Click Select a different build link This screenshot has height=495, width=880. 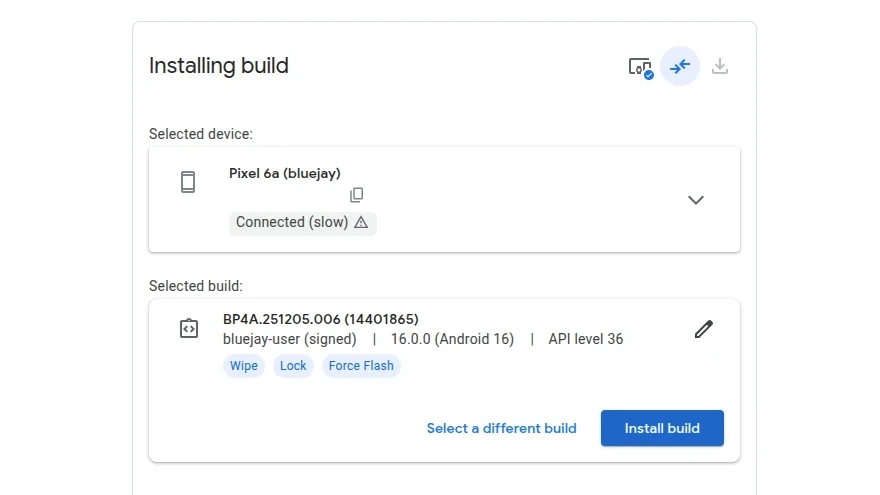(x=501, y=428)
